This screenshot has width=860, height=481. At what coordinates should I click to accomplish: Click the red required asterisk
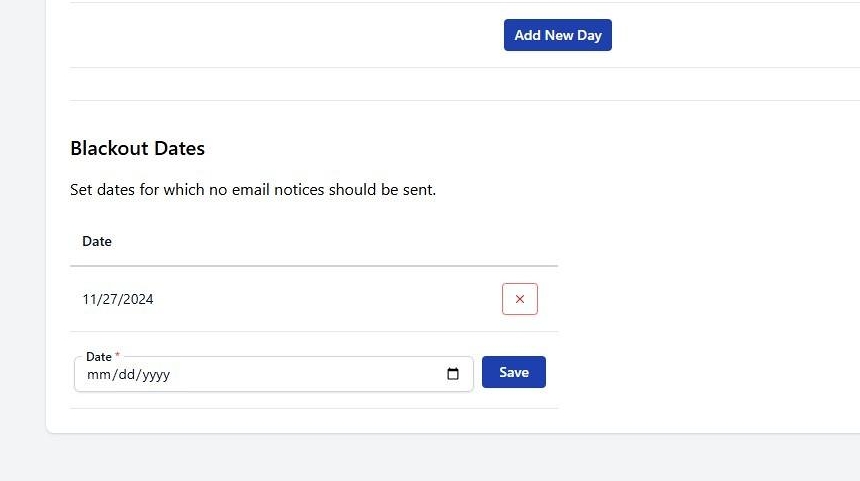coord(118,356)
